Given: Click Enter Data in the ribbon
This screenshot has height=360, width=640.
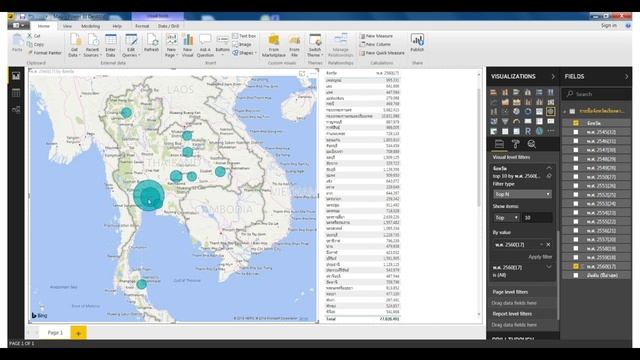Looking at the screenshot, I should pos(111,45).
